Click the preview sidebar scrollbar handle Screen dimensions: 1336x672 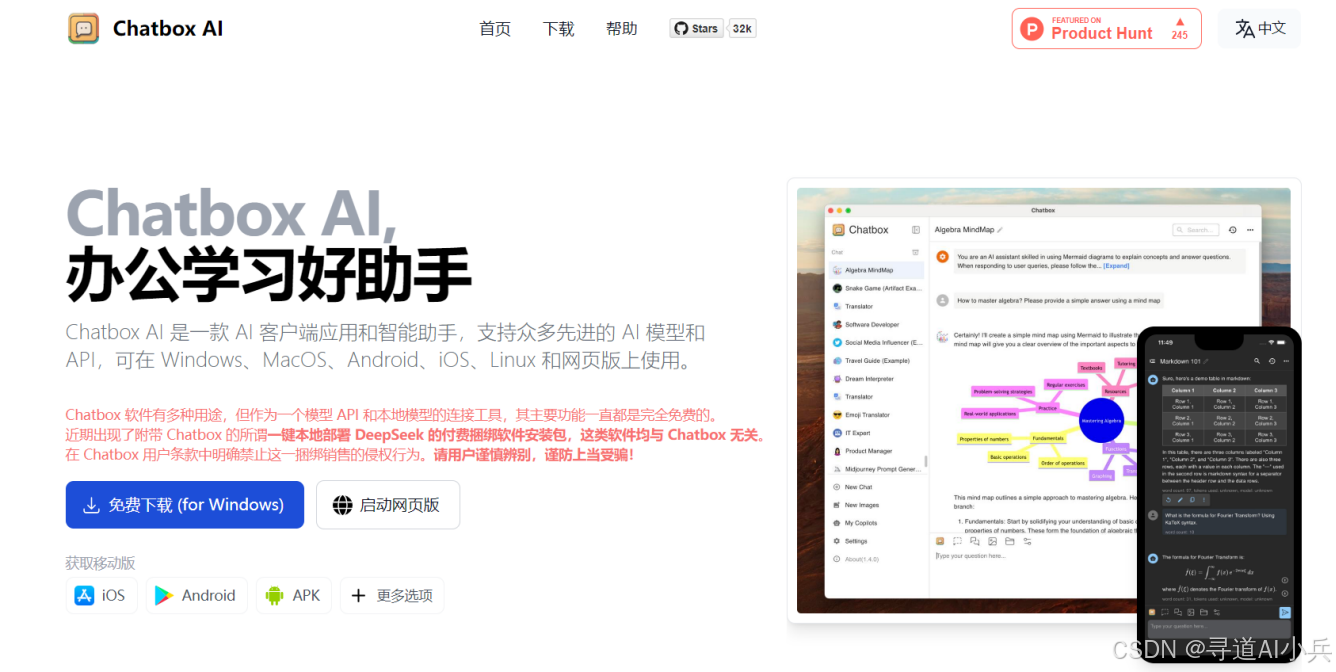(925, 461)
